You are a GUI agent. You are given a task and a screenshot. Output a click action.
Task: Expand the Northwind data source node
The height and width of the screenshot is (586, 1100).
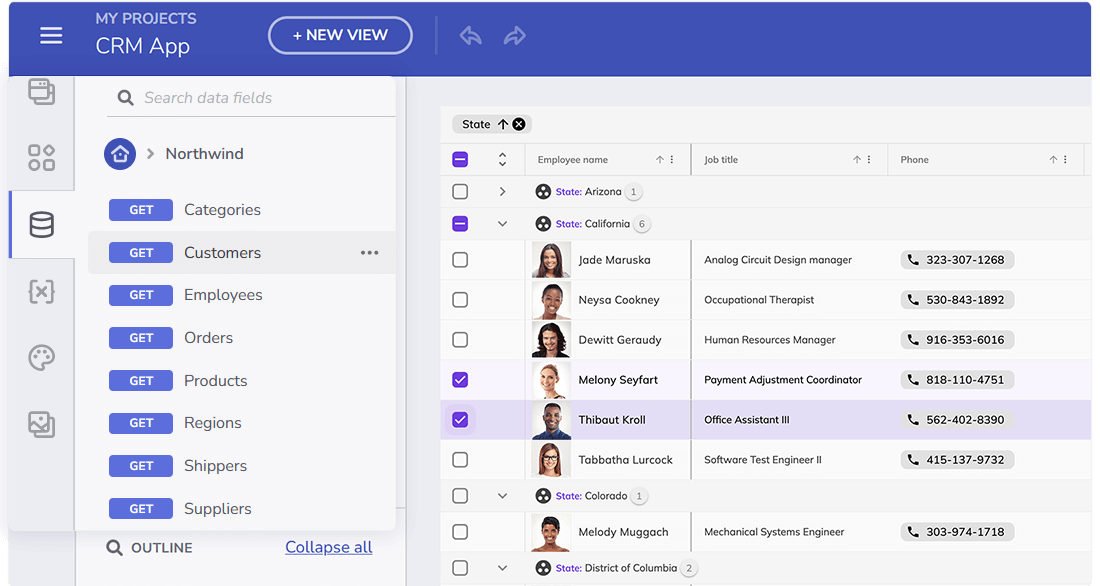pos(151,154)
